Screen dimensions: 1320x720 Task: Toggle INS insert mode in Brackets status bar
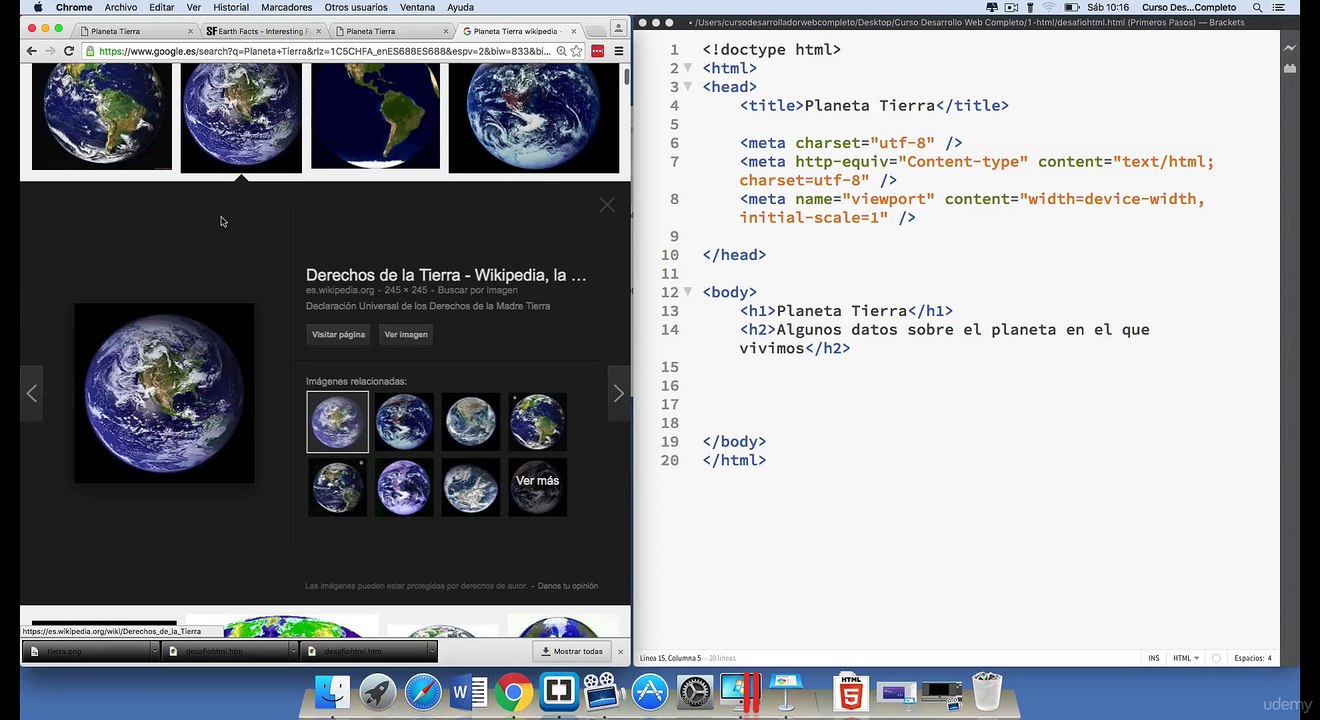1154,658
